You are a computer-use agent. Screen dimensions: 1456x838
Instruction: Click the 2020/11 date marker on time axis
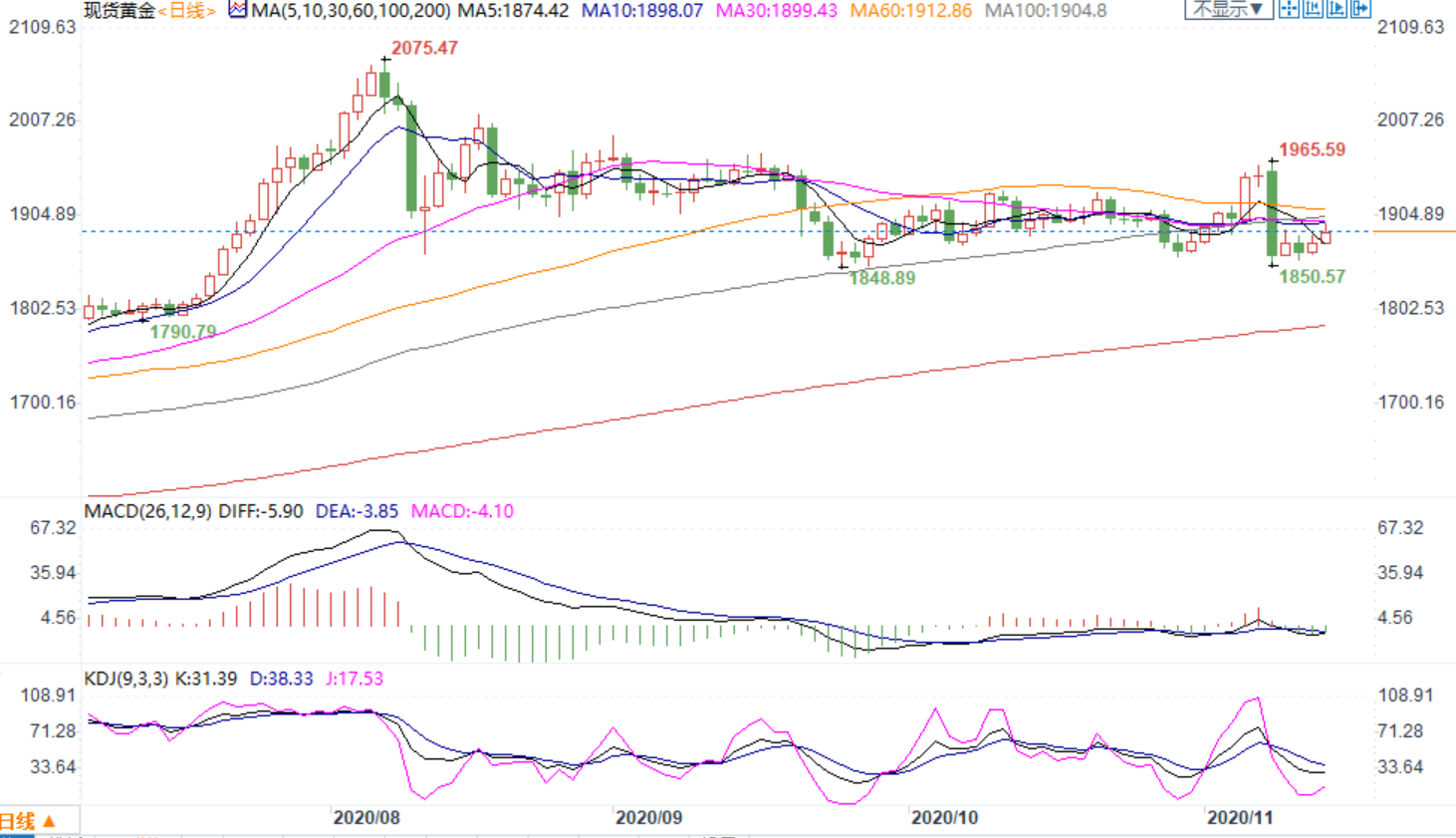tap(1240, 818)
